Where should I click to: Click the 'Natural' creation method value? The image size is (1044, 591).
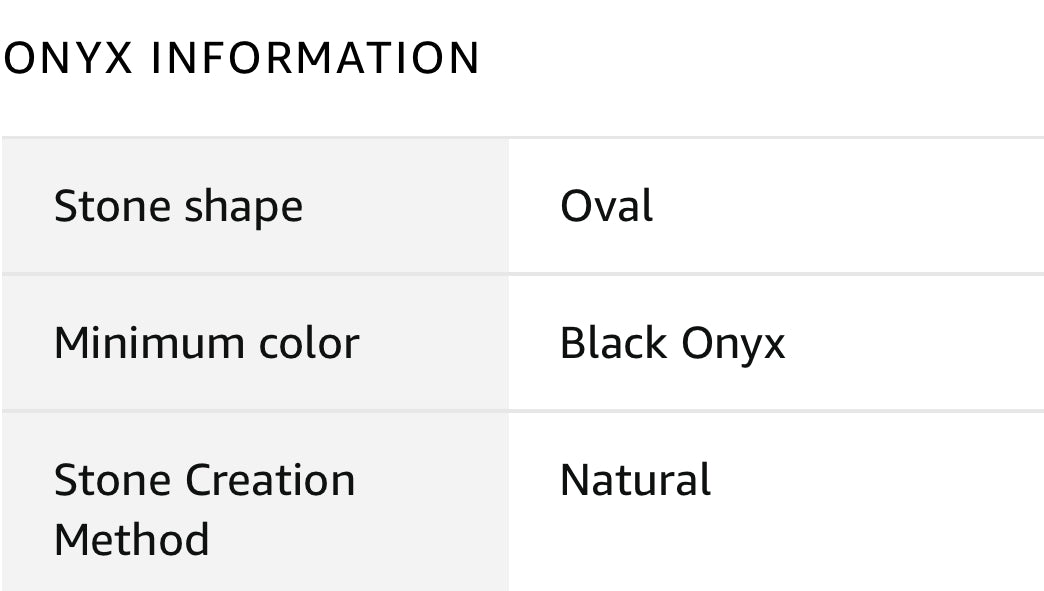(636, 480)
